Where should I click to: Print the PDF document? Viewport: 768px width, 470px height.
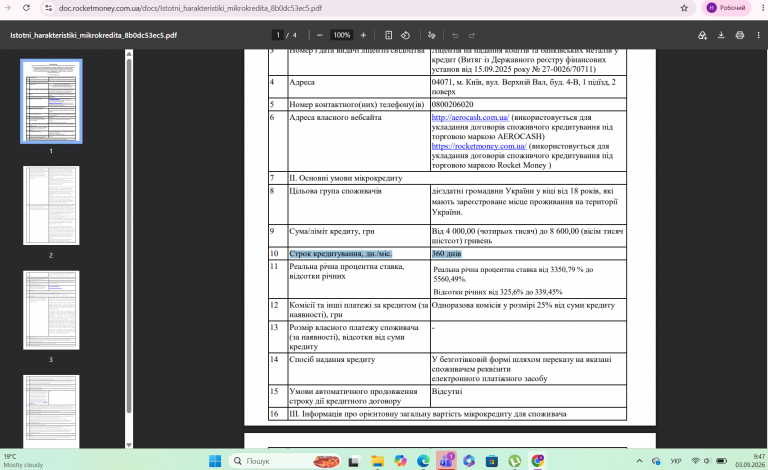[740, 35]
